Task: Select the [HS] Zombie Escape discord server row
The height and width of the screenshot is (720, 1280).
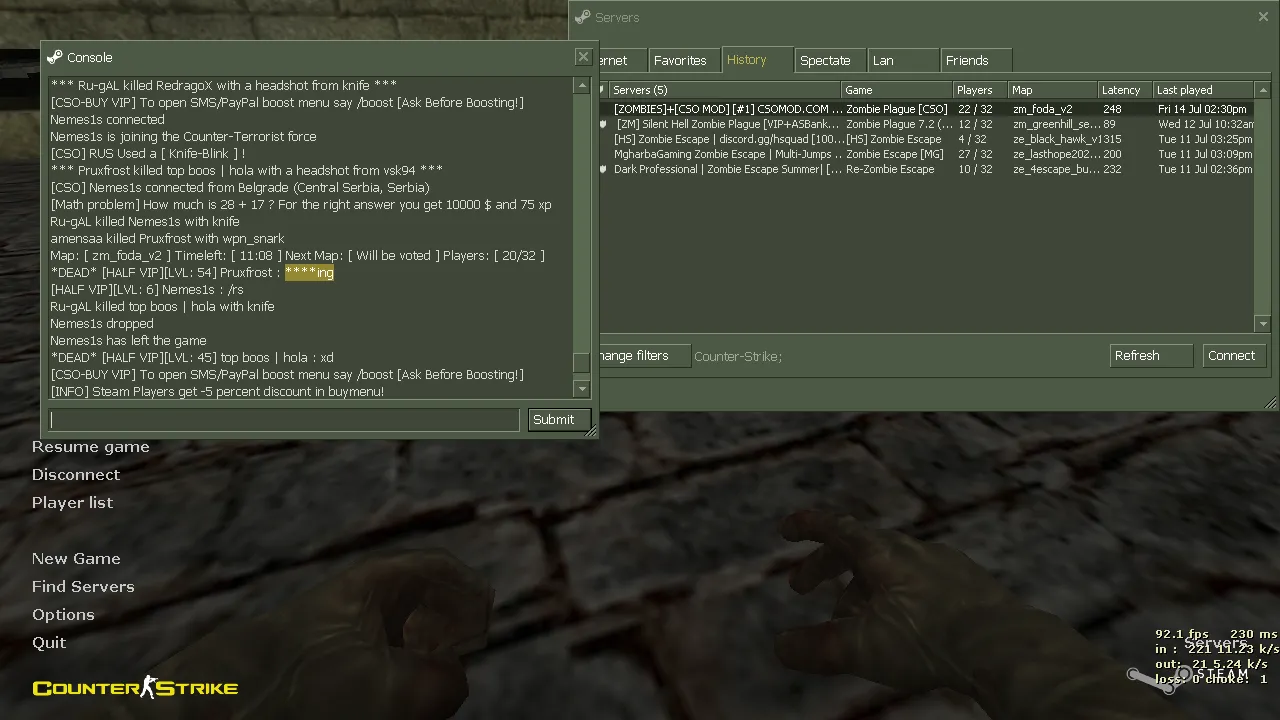Action: [926, 139]
